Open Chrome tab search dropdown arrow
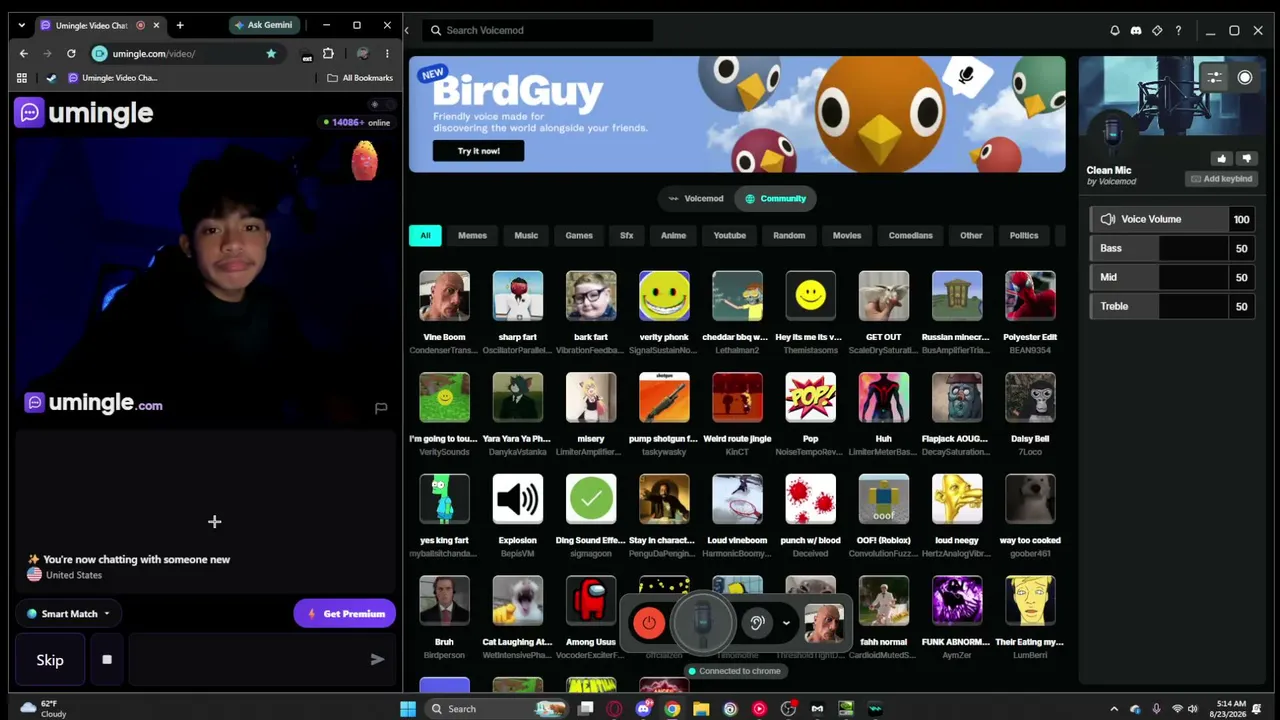This screenshot has height=720, width=1280. point(22,25)
